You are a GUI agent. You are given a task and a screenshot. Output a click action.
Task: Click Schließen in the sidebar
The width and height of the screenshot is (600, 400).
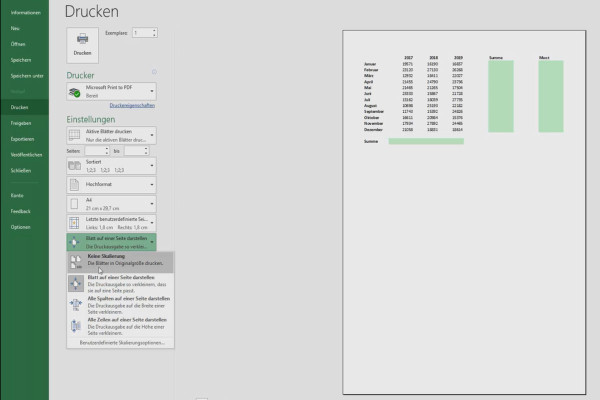coord(21,171)
